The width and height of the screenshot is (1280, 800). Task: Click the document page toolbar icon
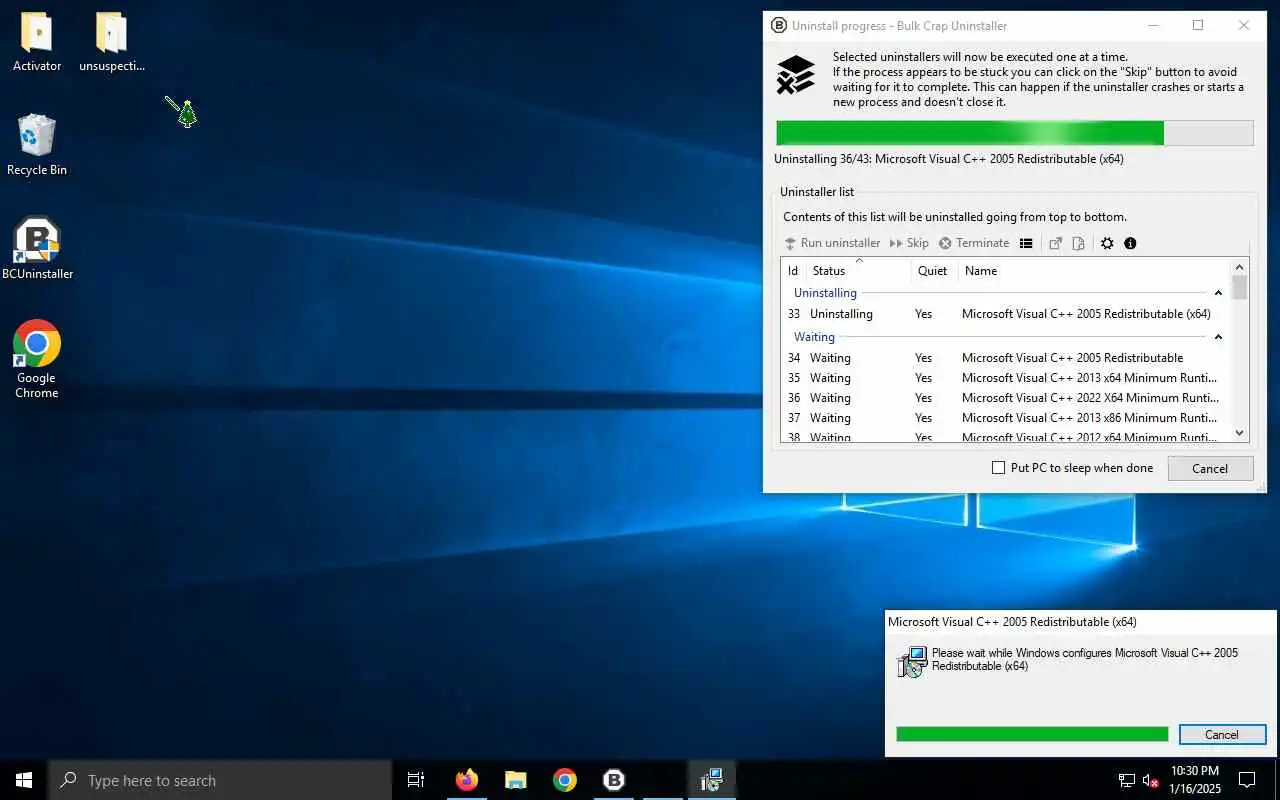coord(1078,243)
